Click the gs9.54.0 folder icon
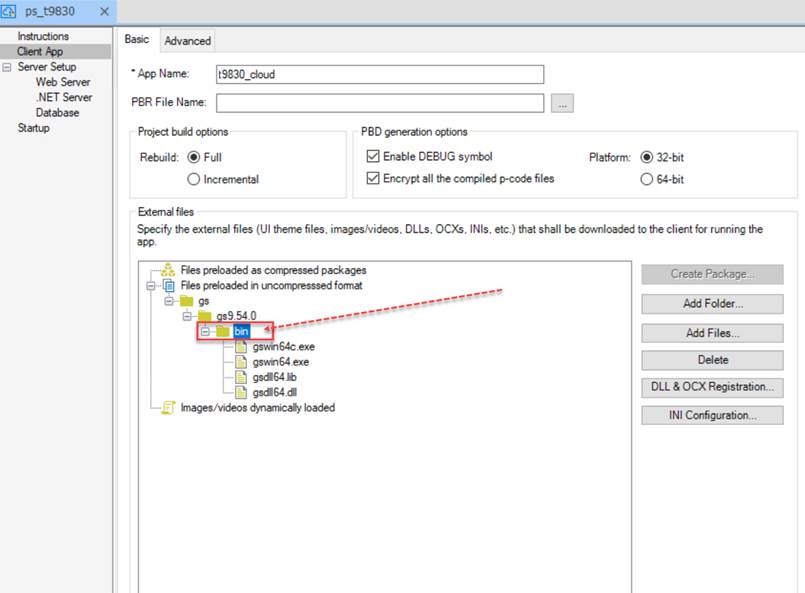805x593 pixels. click(205, 316)
